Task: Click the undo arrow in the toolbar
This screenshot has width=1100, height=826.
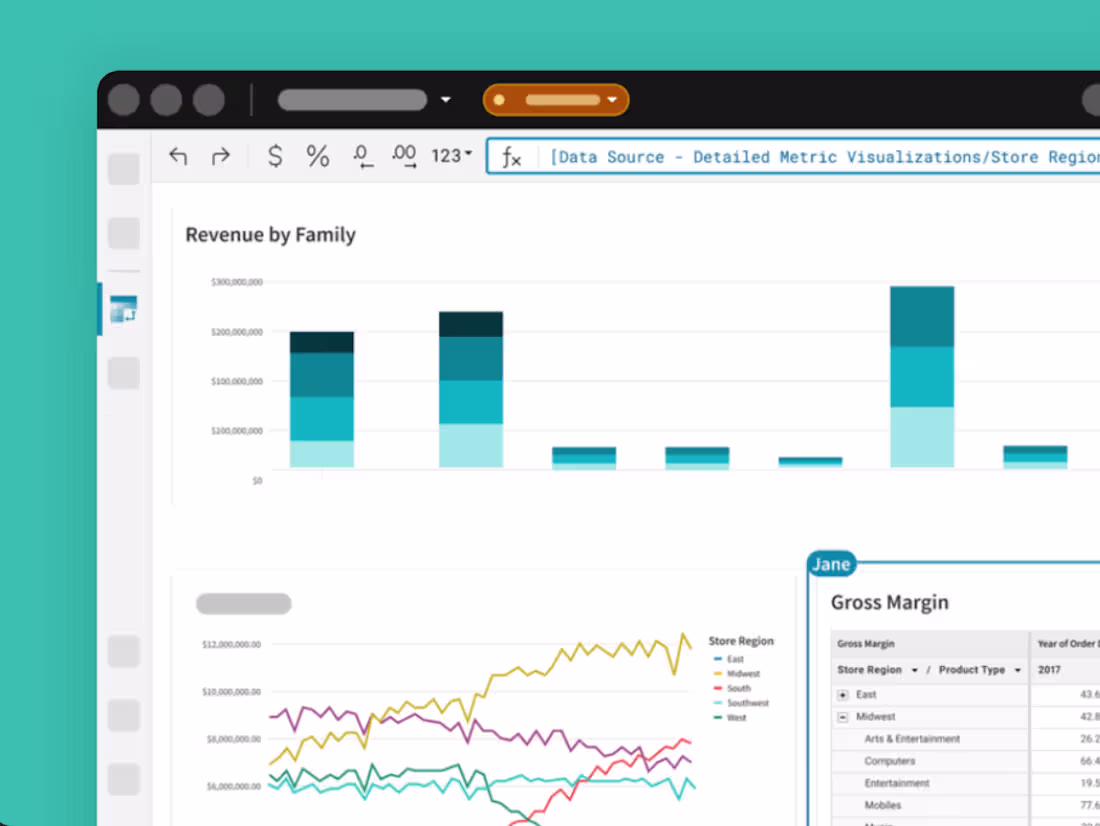Action: coord(178,156)
